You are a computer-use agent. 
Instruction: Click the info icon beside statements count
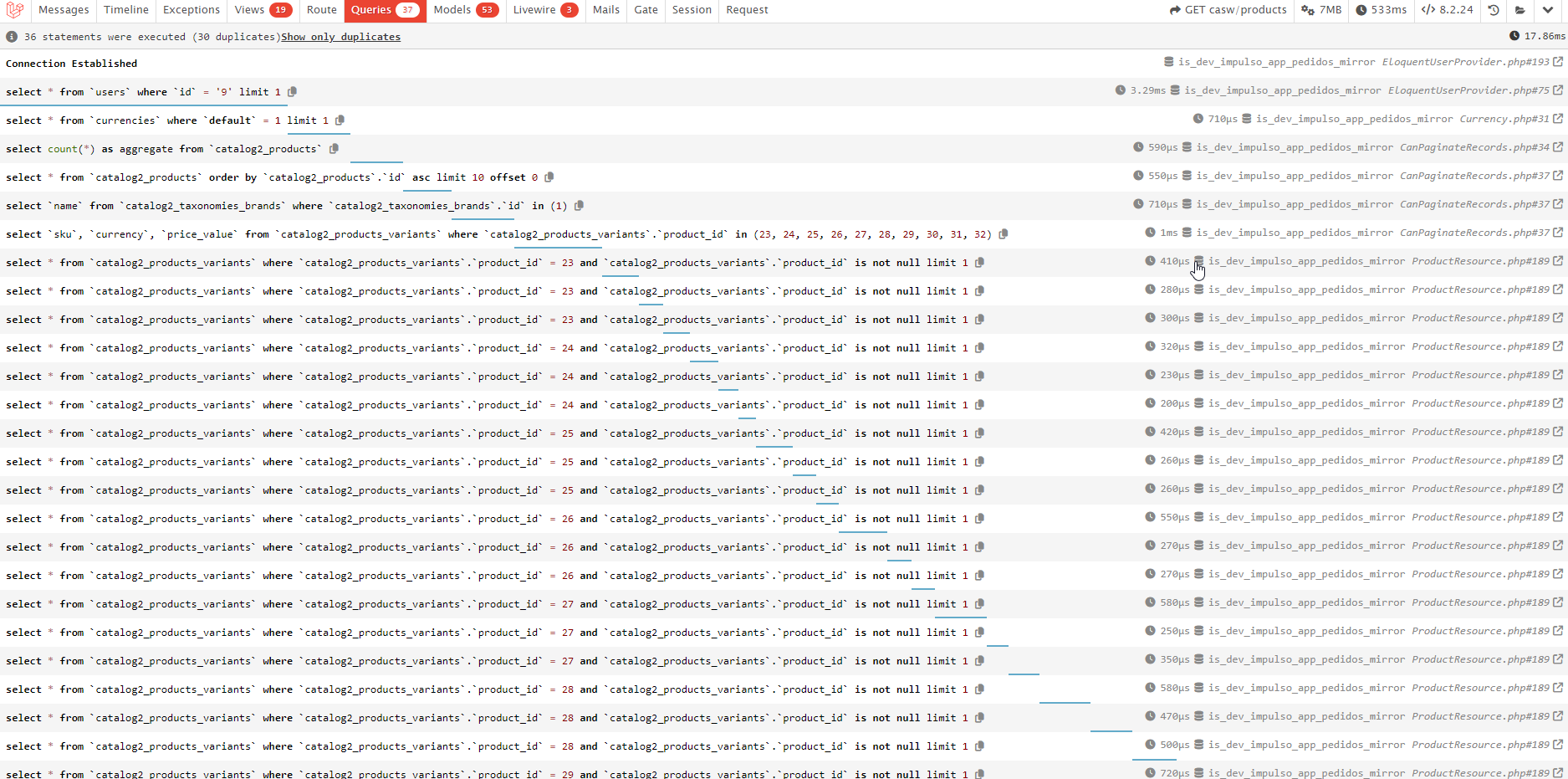pyautogui.click(x=12, y=37)
